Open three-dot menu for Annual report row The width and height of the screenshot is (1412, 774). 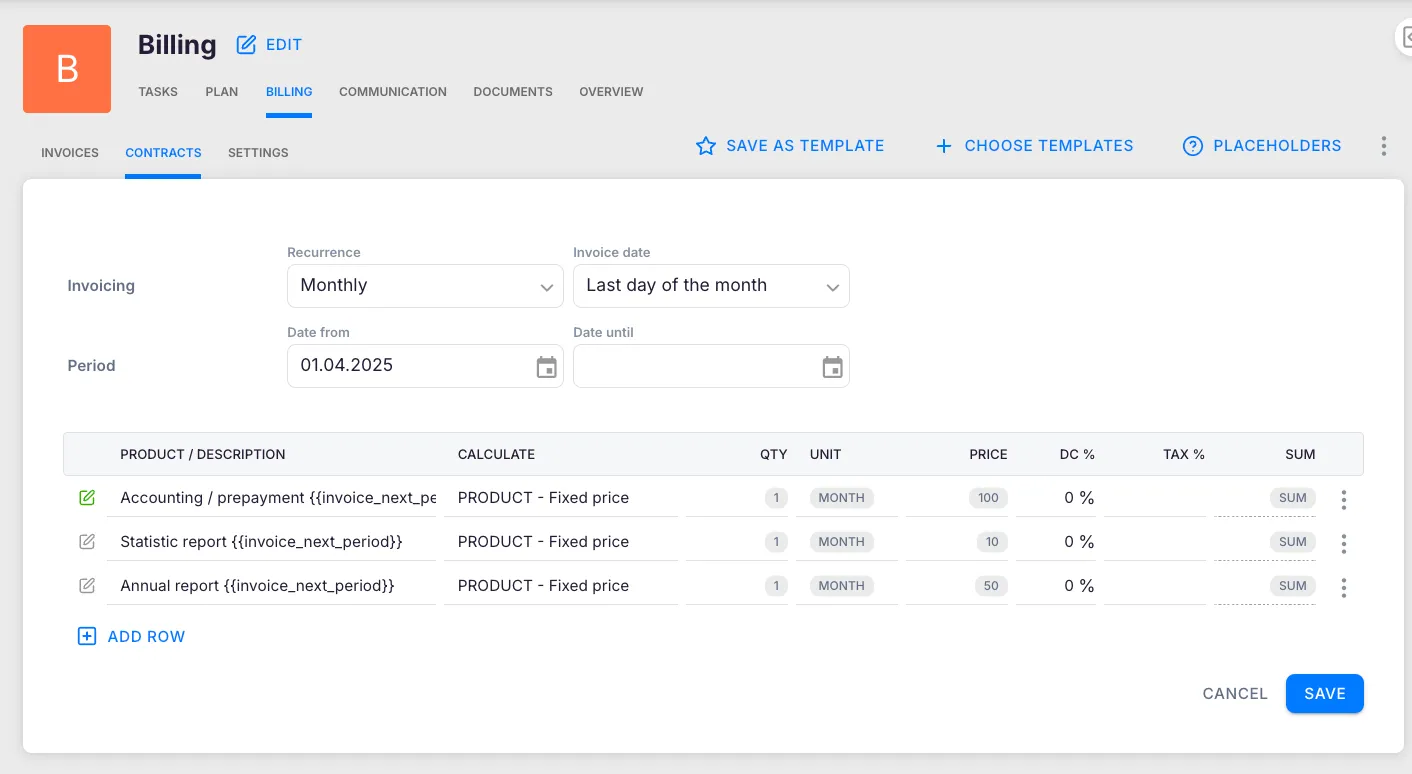click(x=1343, y=588)
